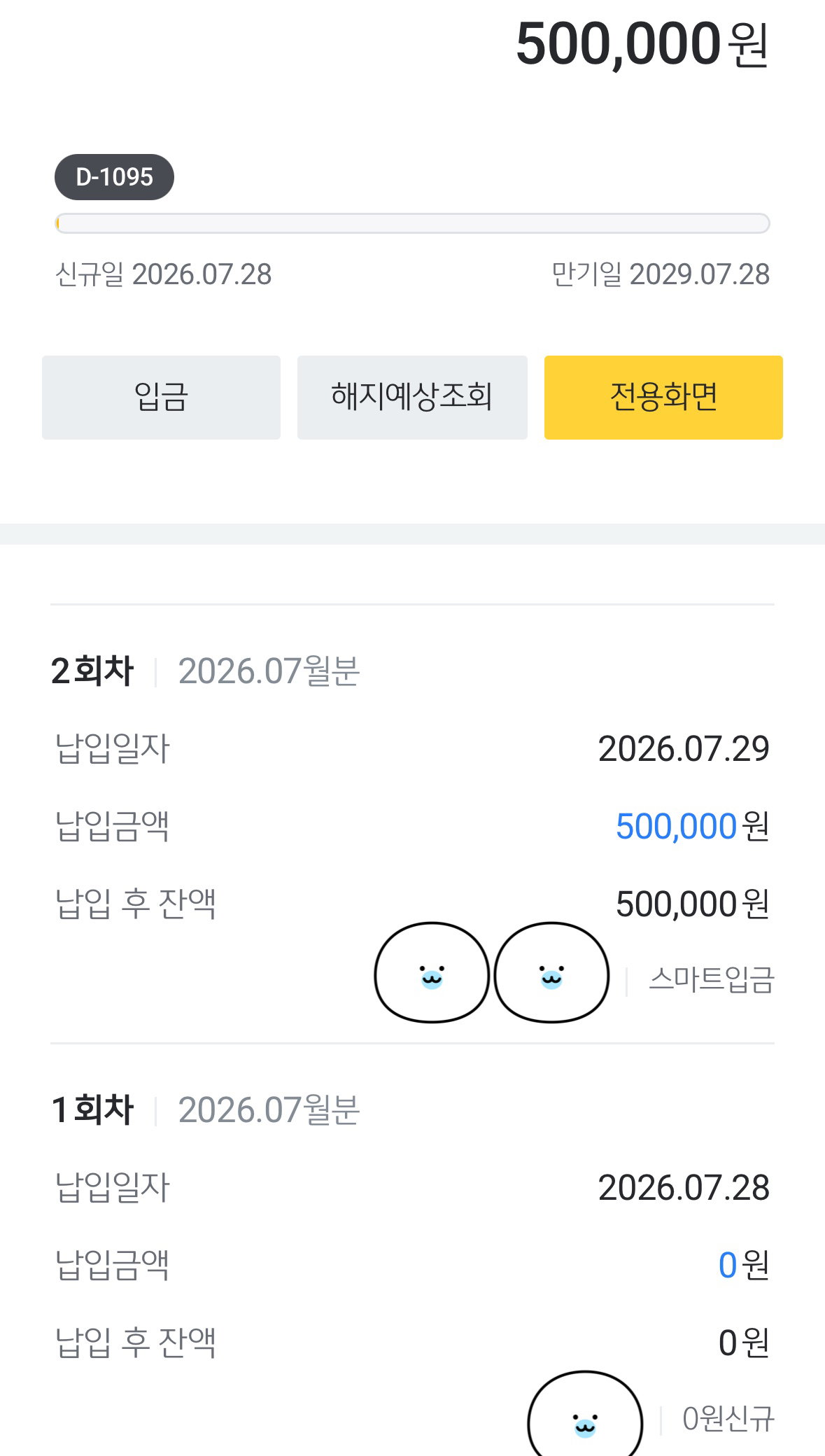Open the 1회차 payment entry header

click(205, 1109)
